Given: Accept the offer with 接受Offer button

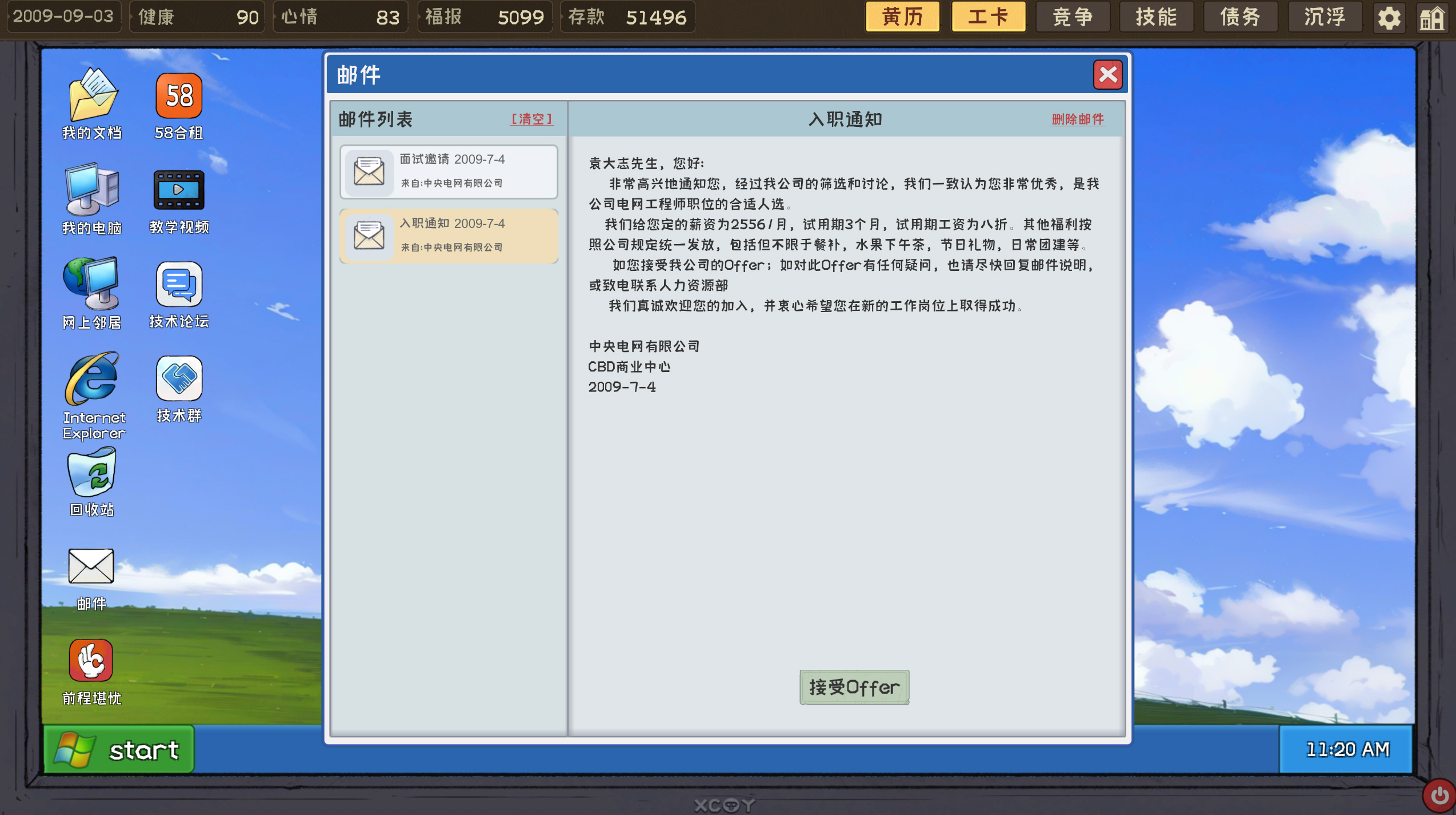Looking at the screenshot, I should pos(854,687).
